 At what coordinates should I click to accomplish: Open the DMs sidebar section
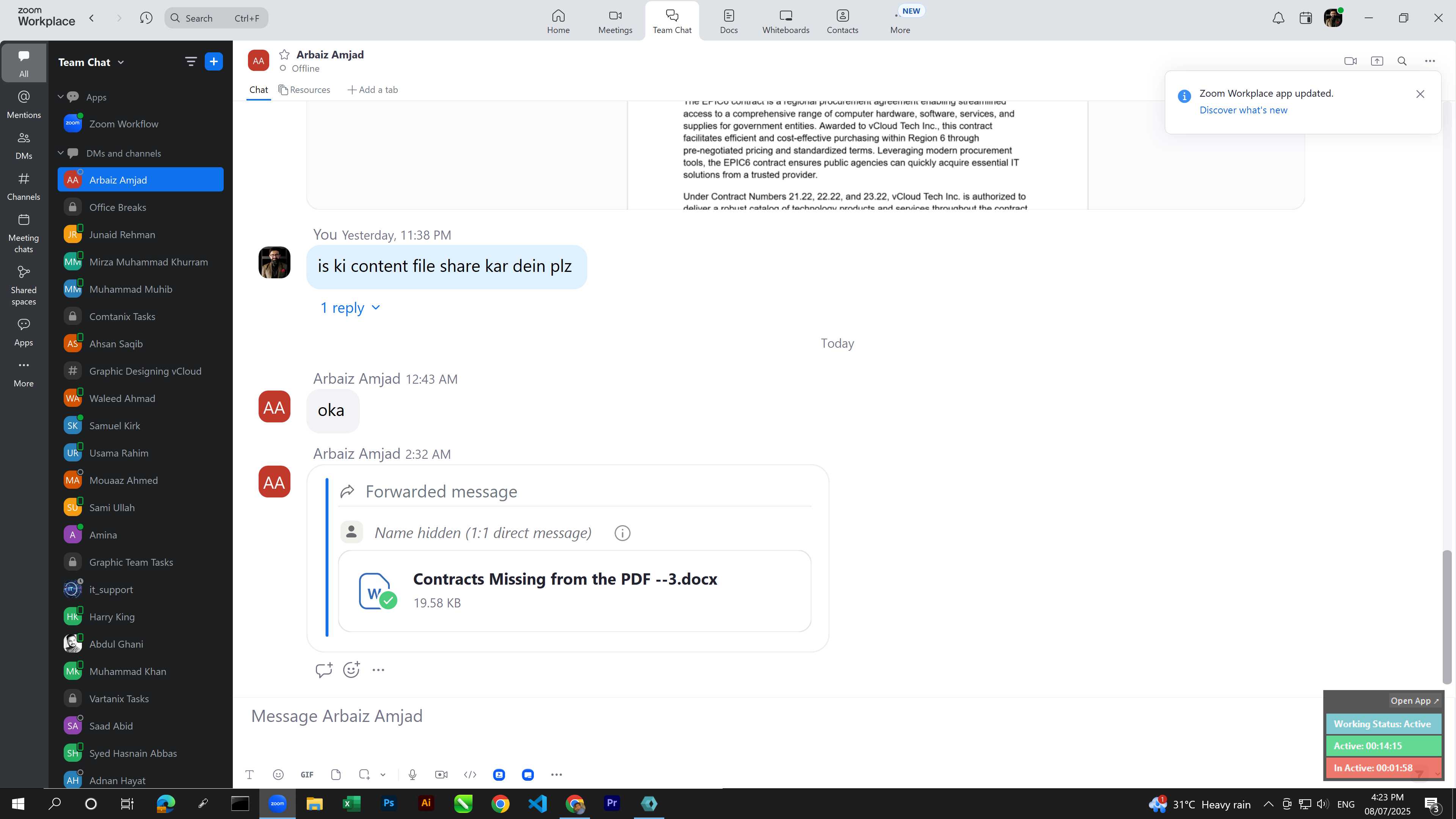click(24, 145)
